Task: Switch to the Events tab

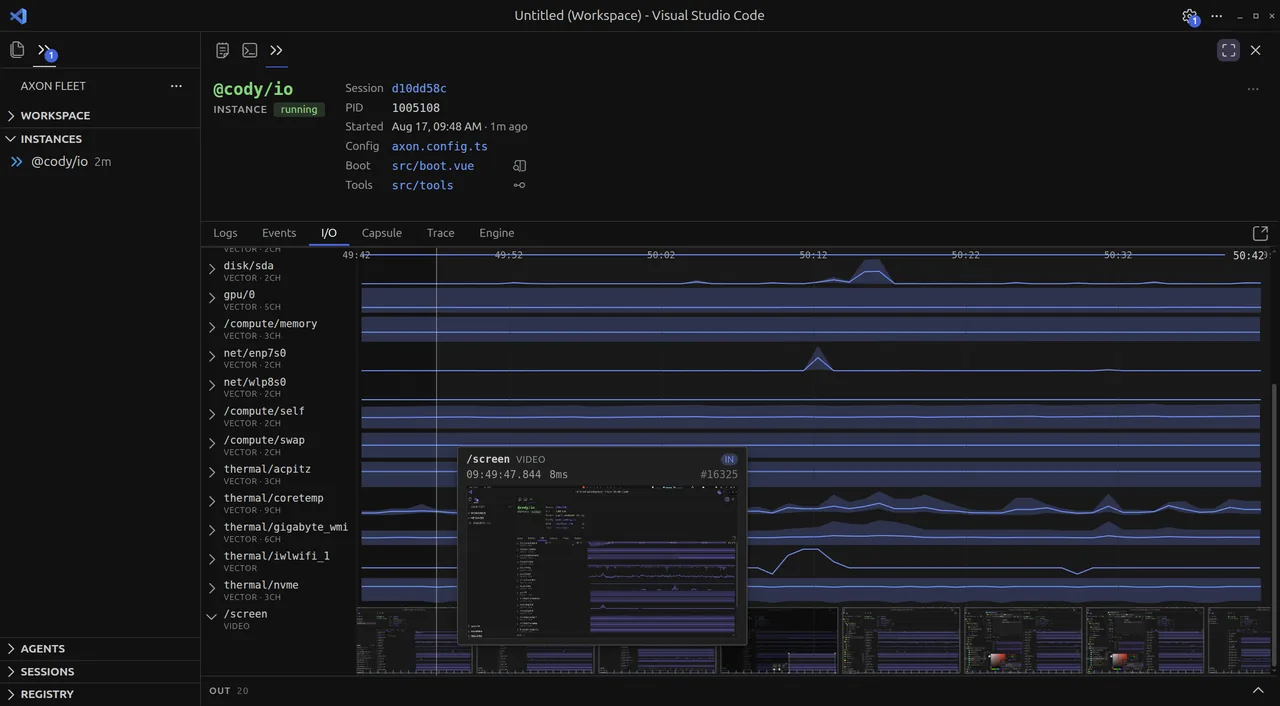Action: click(x=279, y=233)
